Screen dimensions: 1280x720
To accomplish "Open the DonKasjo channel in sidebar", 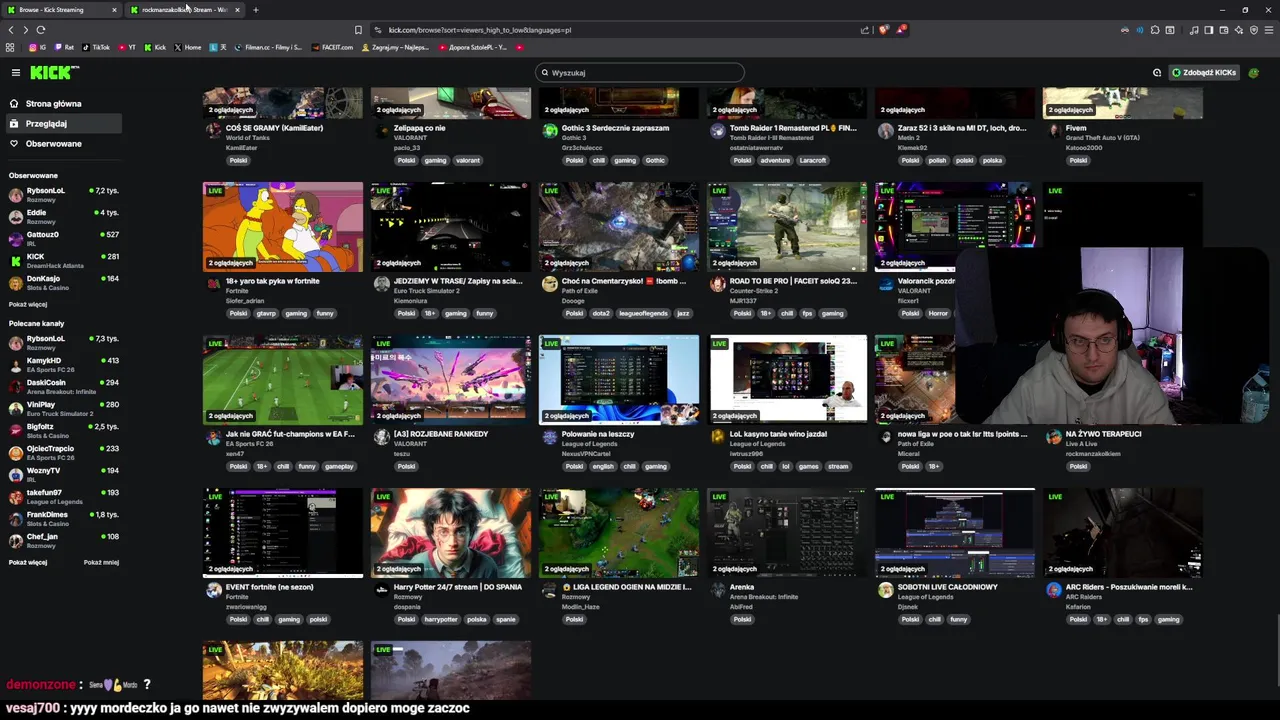I will point(62,282).
